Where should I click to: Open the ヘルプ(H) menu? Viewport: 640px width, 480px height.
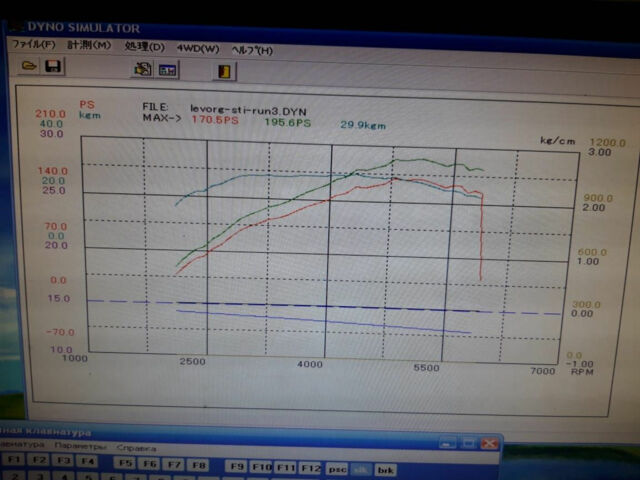pyautogui.click(x=252, y=51)
